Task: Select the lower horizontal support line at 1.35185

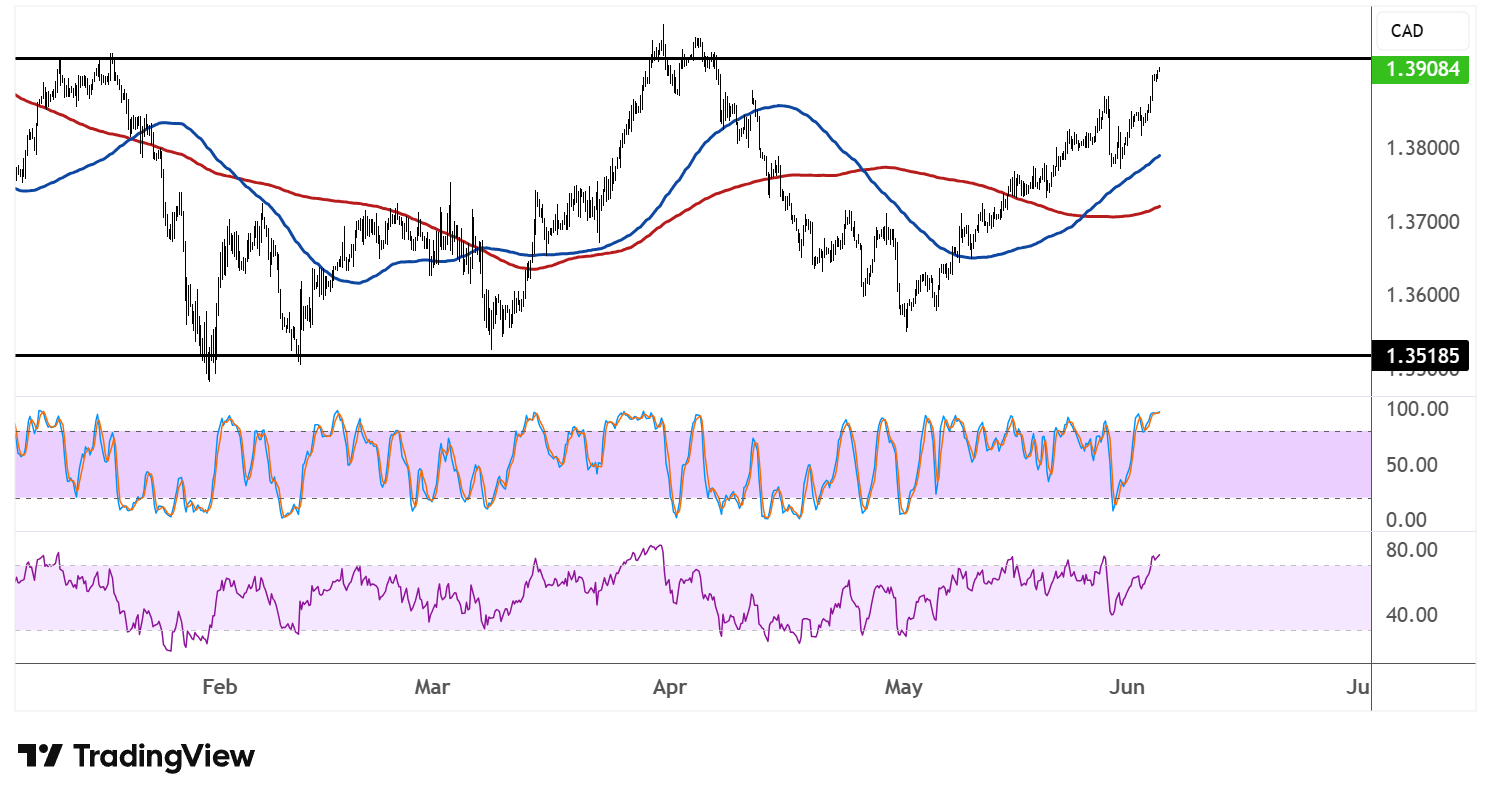Action: click(692, 355)
